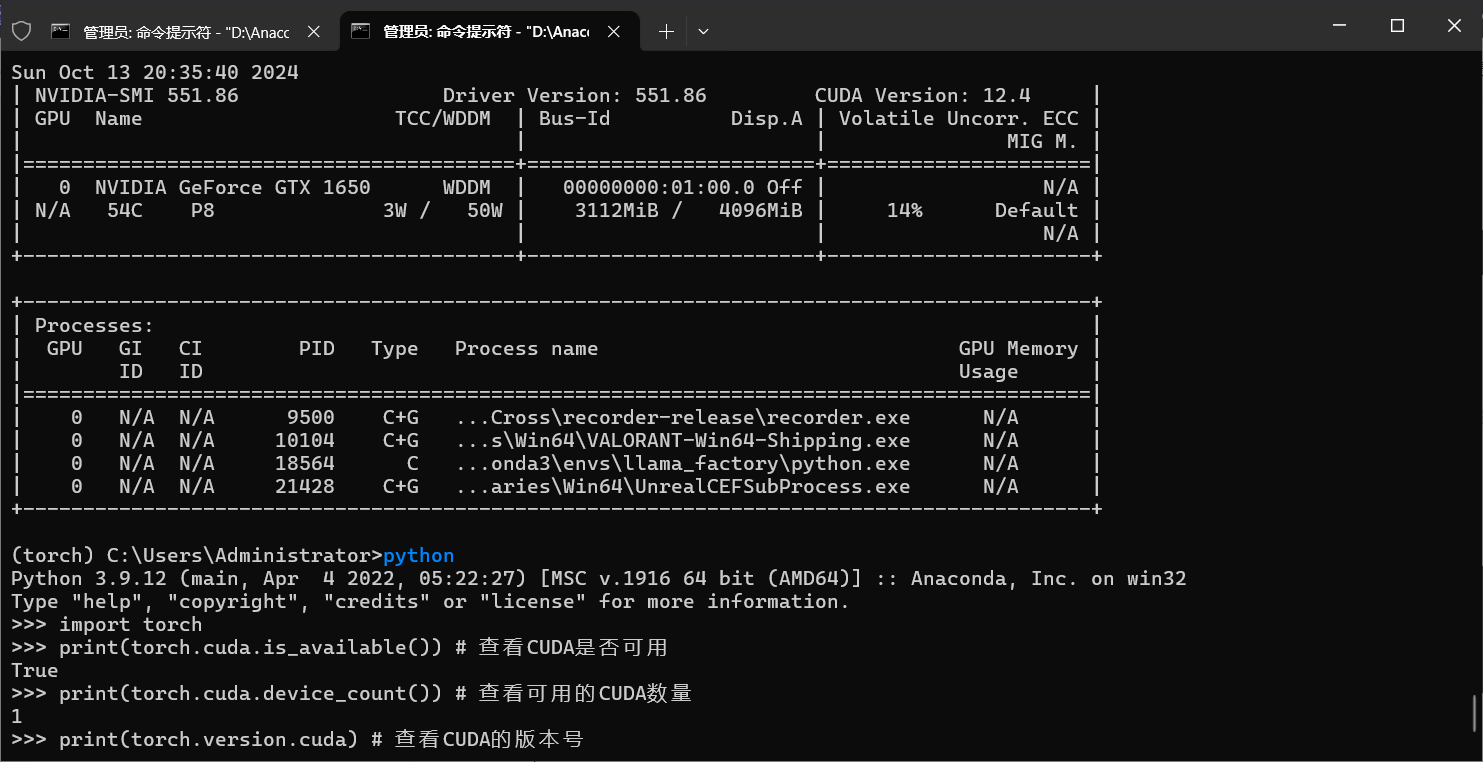
Task: Click the '54C' temperature value
Action: coord(125,210)
